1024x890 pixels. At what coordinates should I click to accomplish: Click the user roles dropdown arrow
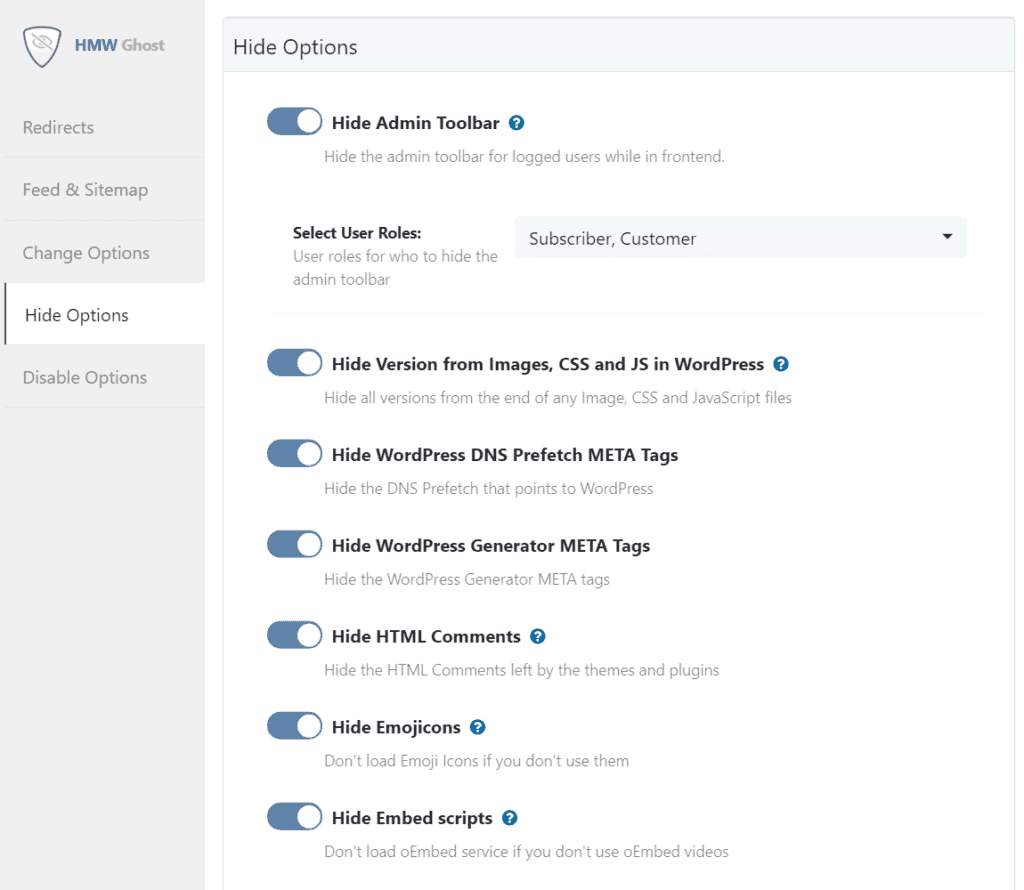tap(946, 238)
